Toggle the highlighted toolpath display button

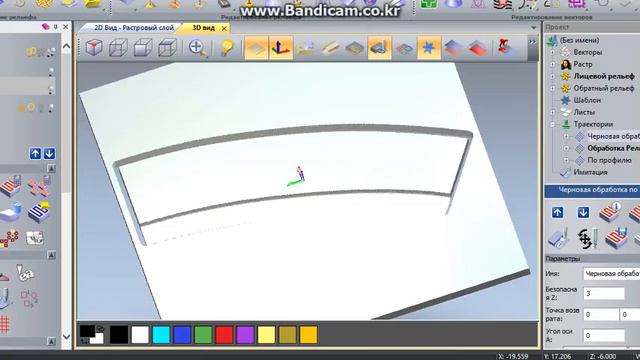point(380,48)
